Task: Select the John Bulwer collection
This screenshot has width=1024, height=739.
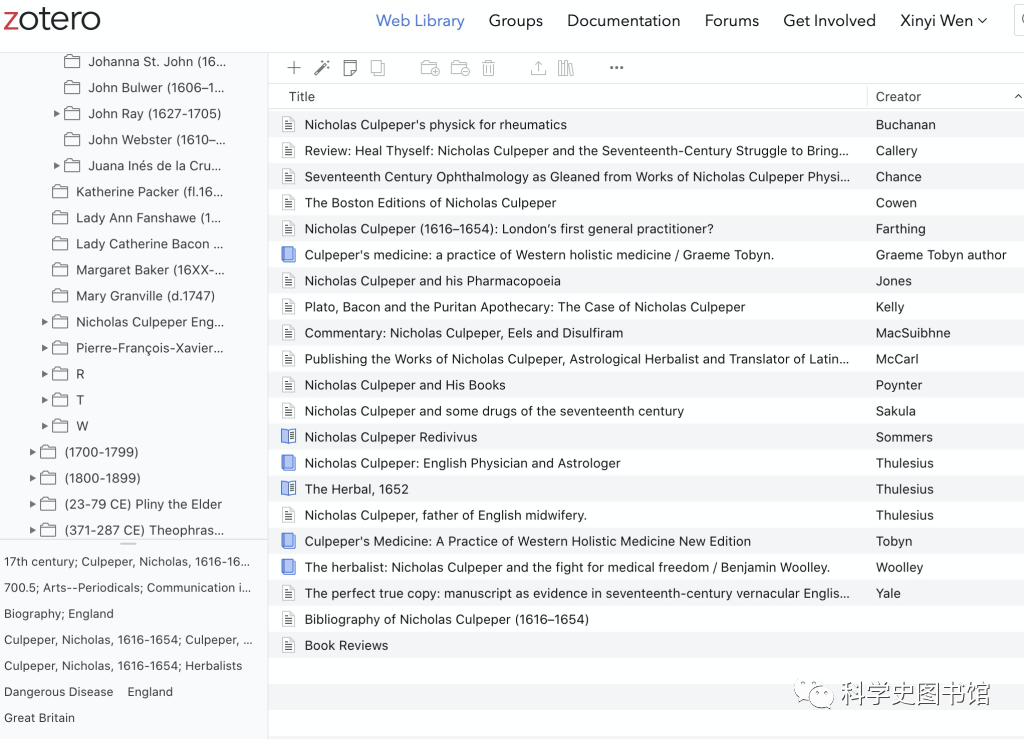Action: point(156,87)
